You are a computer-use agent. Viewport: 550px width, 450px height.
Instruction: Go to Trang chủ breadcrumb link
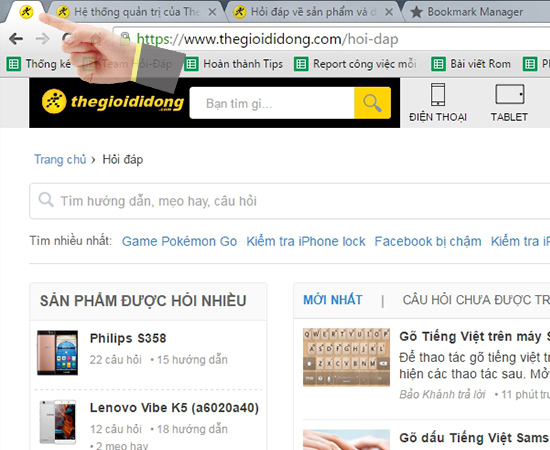coord(60,160)
